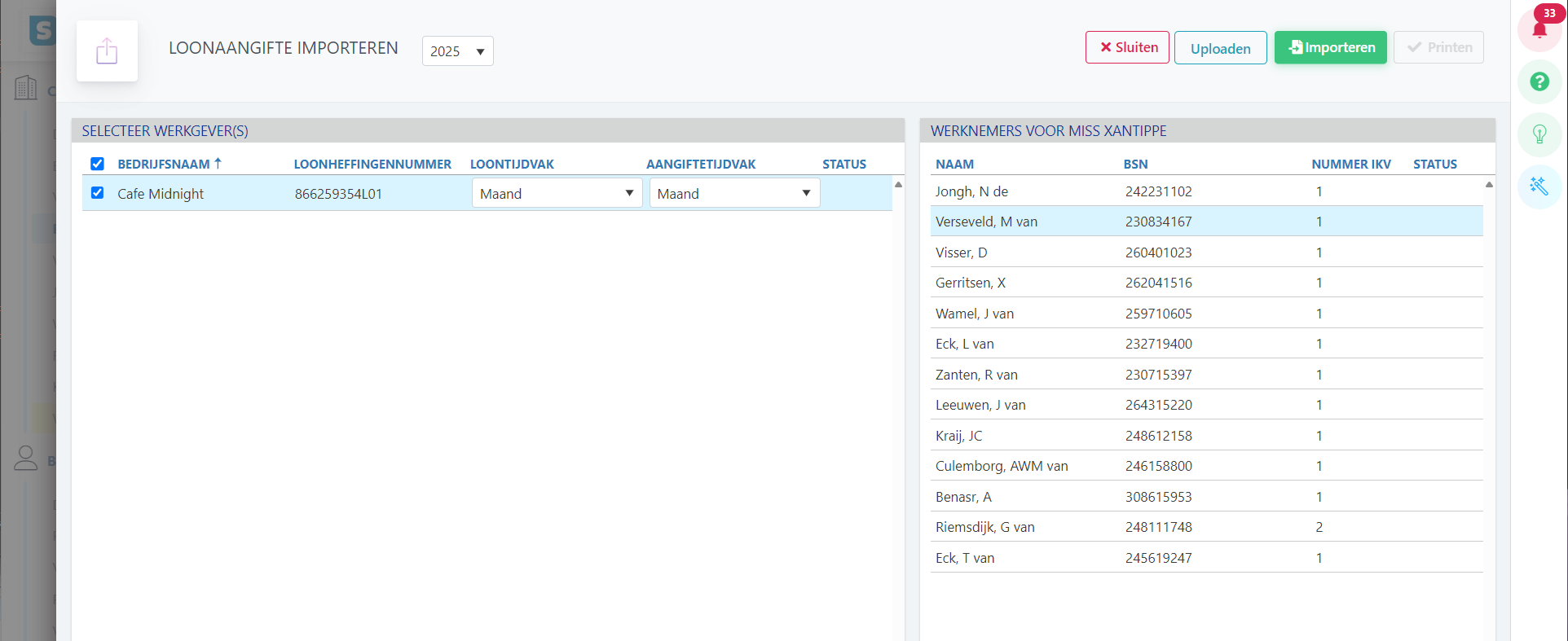Select employee Zanten, R van
This screenshot has height=641, width=1568.
pos(976,375)
